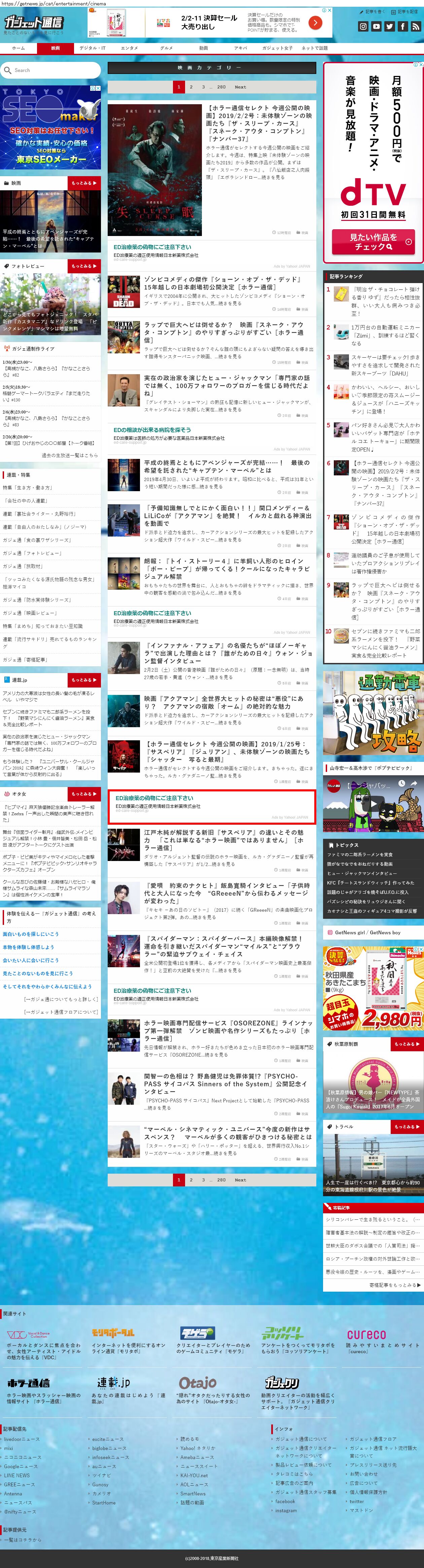Click もっとみる beside the オタ女 heading

pyautogui.click(x=84, y=794)
